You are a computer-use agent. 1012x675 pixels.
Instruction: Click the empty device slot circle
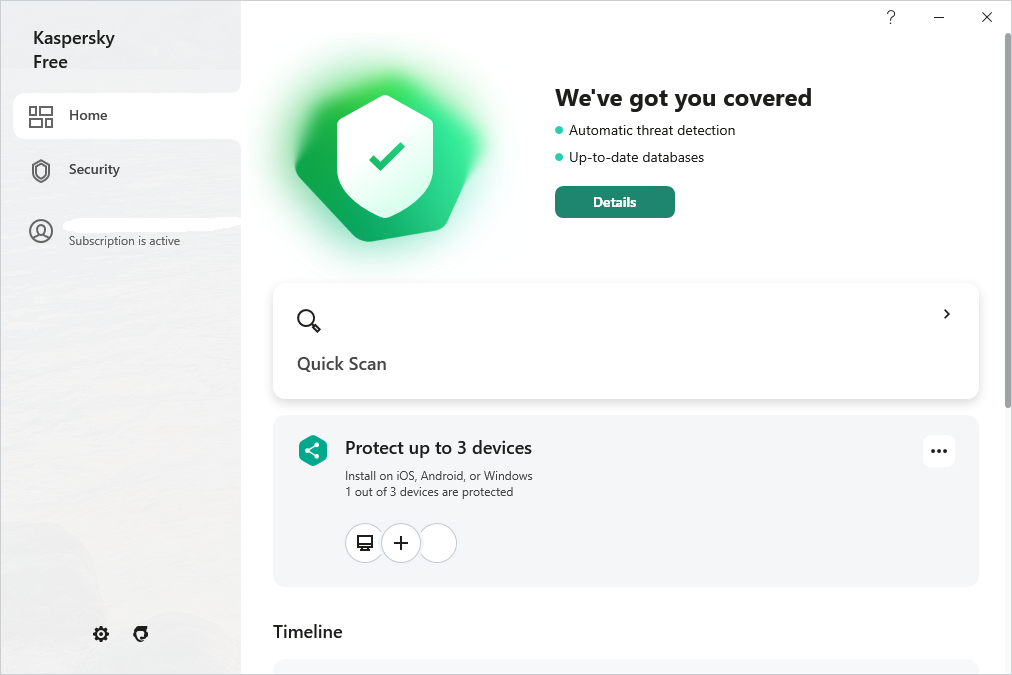pyautogui.click(x=439, y=543)
